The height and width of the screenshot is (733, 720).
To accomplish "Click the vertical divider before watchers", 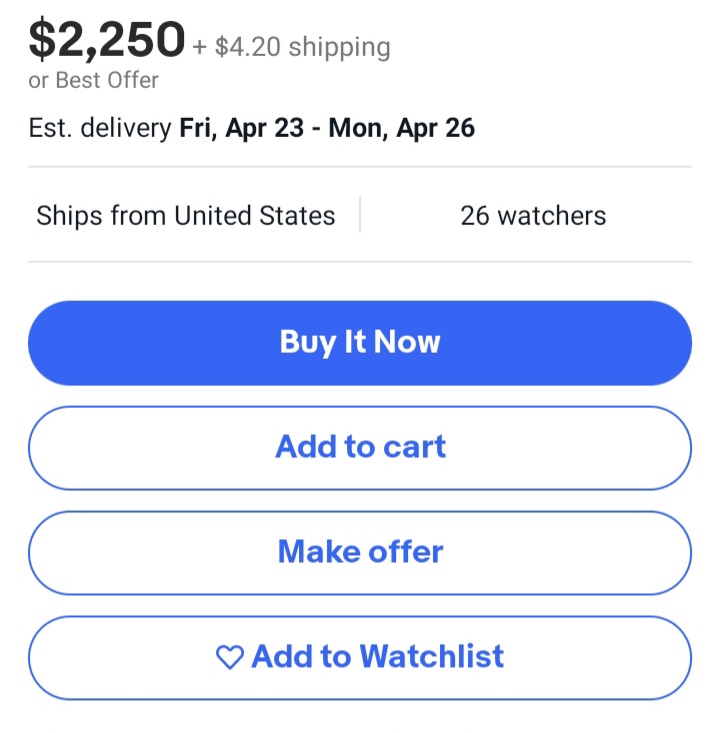I will 360,215.
